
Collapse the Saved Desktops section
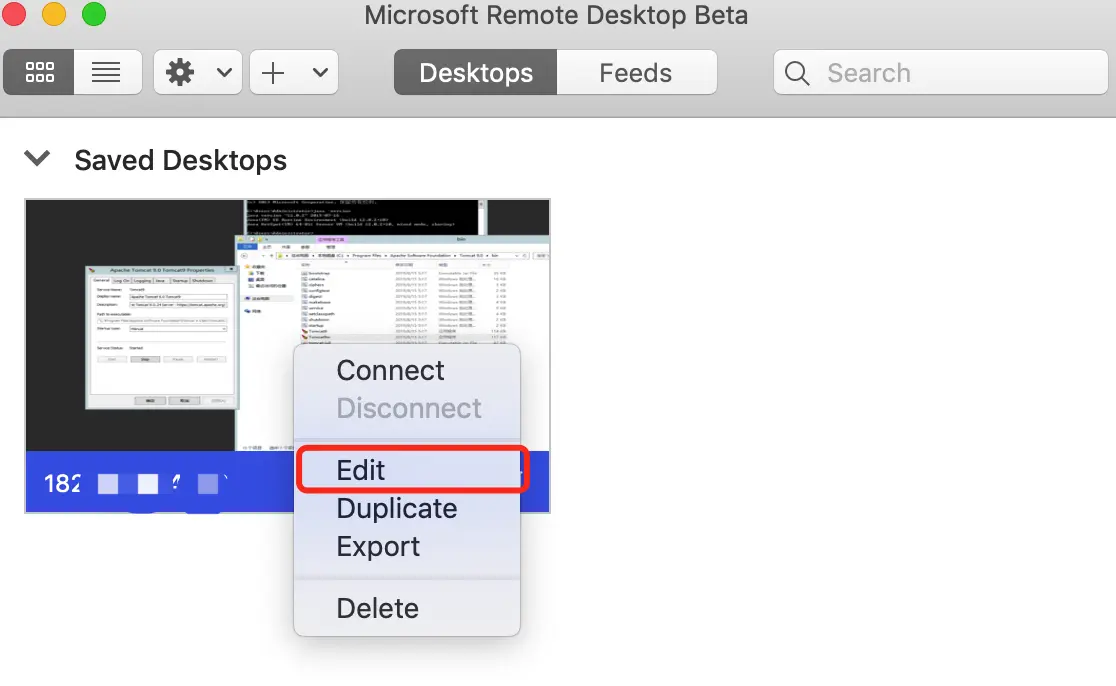point(37,158)
